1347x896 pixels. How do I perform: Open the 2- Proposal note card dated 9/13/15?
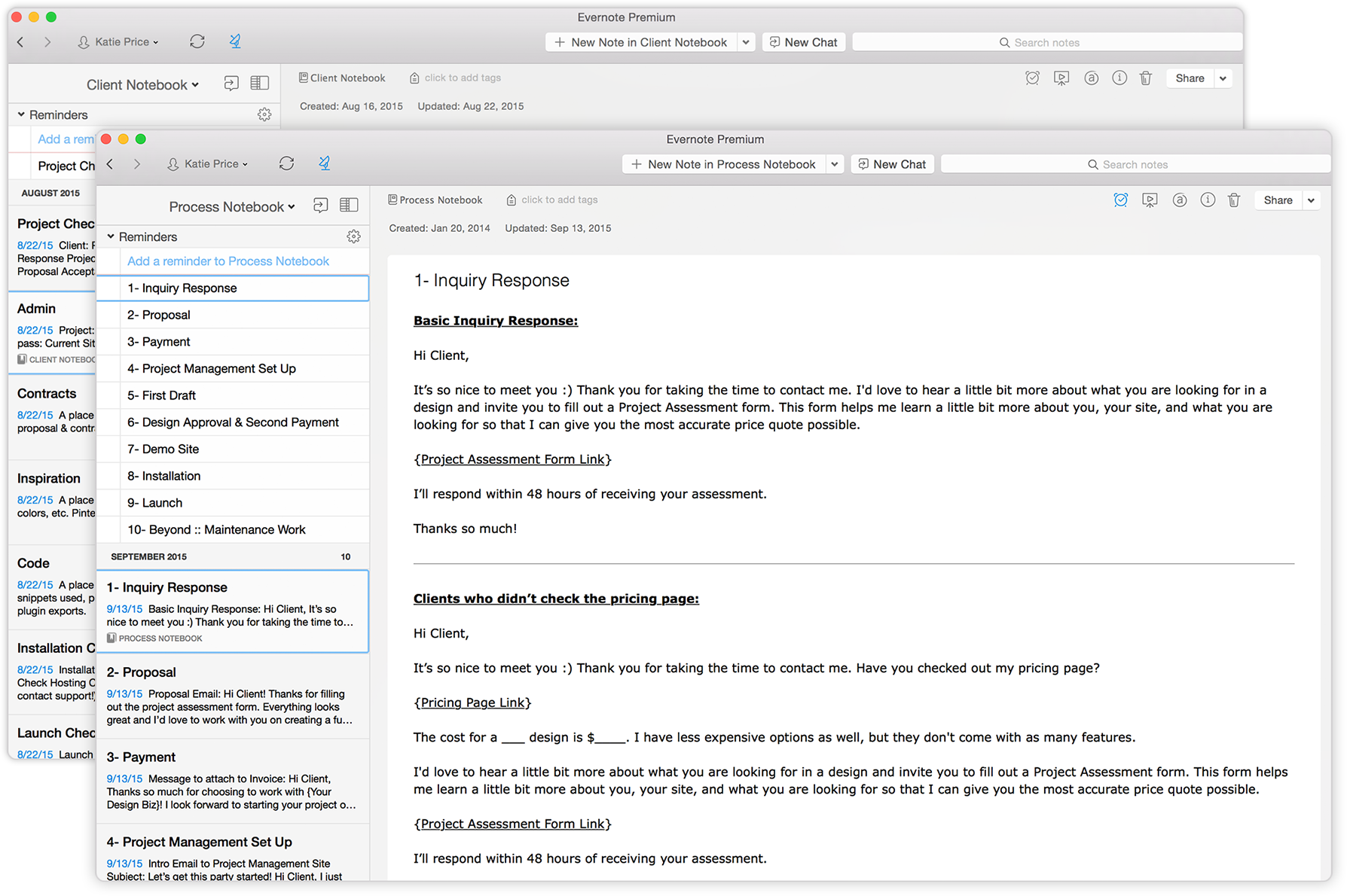[233, 696]
